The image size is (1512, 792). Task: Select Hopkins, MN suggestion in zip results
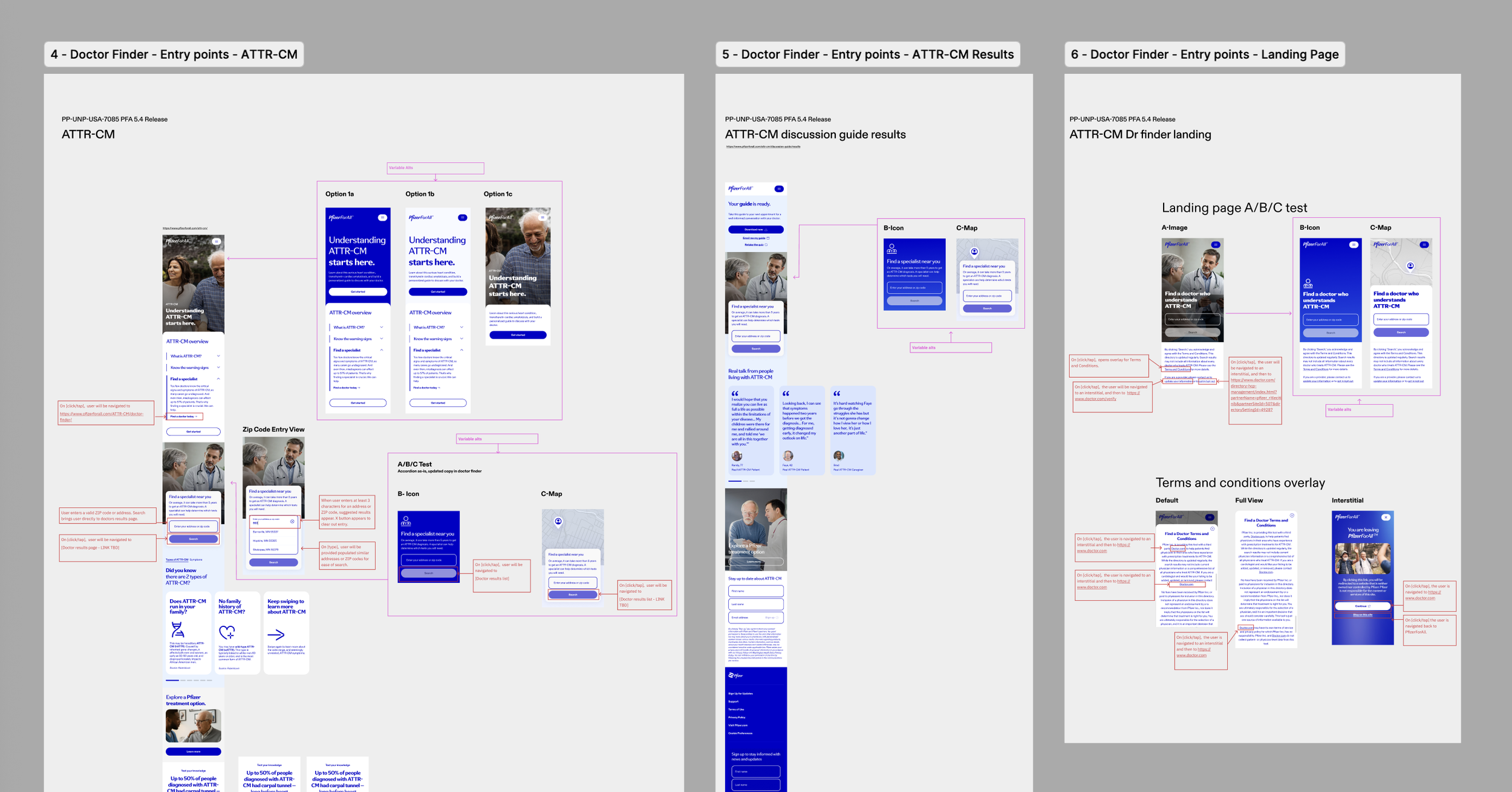(x=273, y=540)
